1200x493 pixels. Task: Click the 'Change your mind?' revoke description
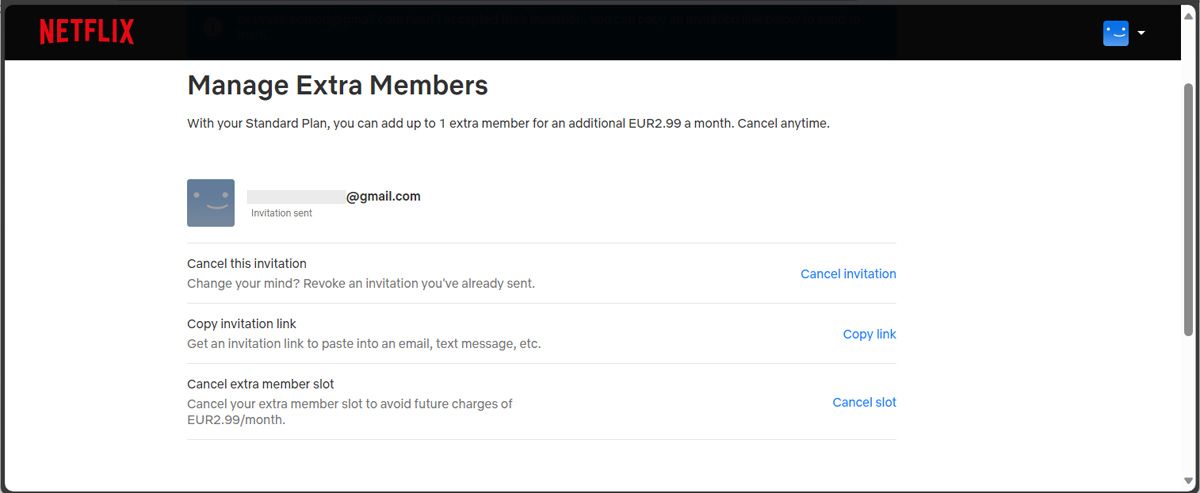[361, 283]
